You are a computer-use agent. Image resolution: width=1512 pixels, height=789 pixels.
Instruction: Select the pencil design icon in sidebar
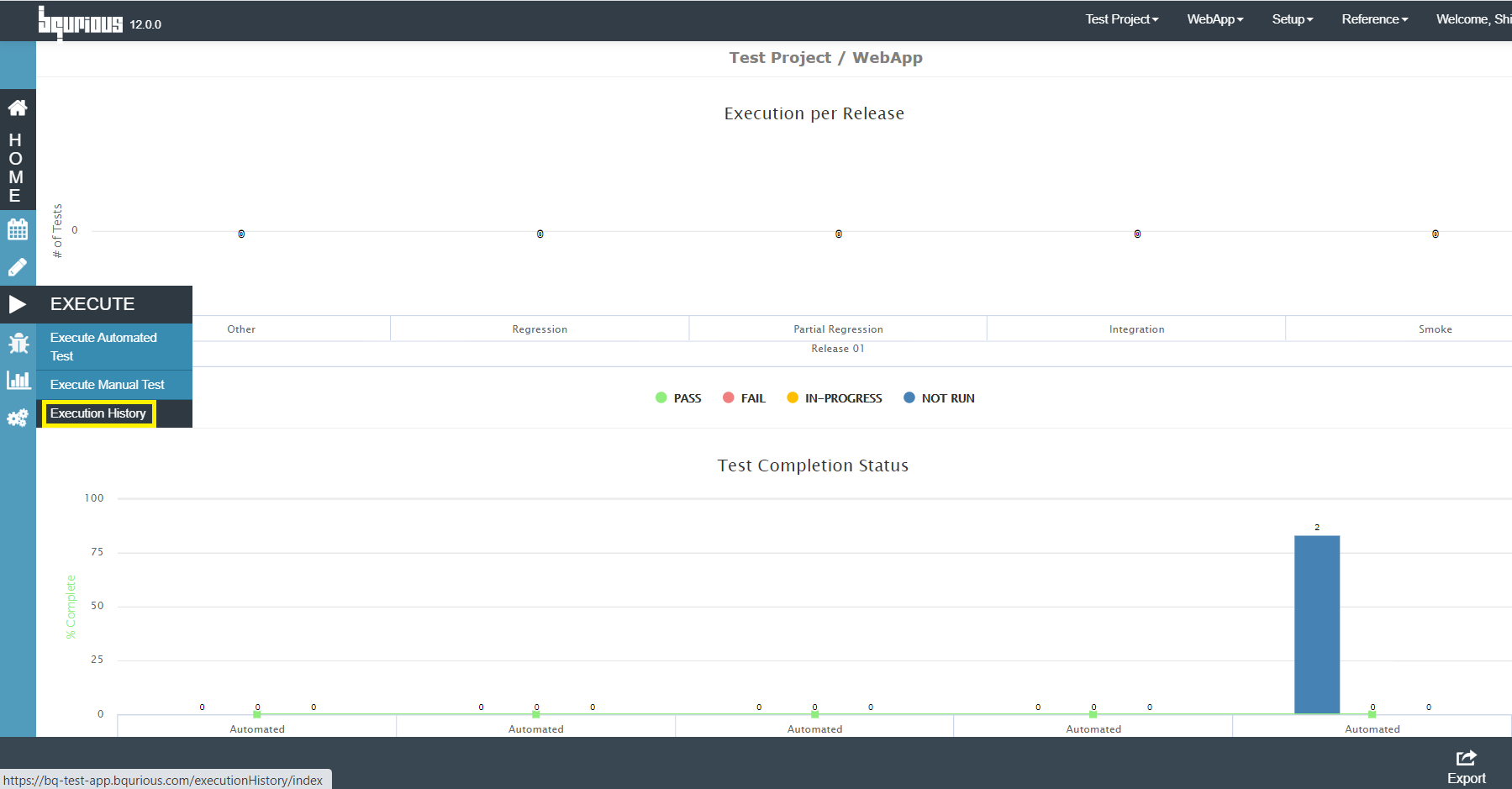tap(18, 267)
